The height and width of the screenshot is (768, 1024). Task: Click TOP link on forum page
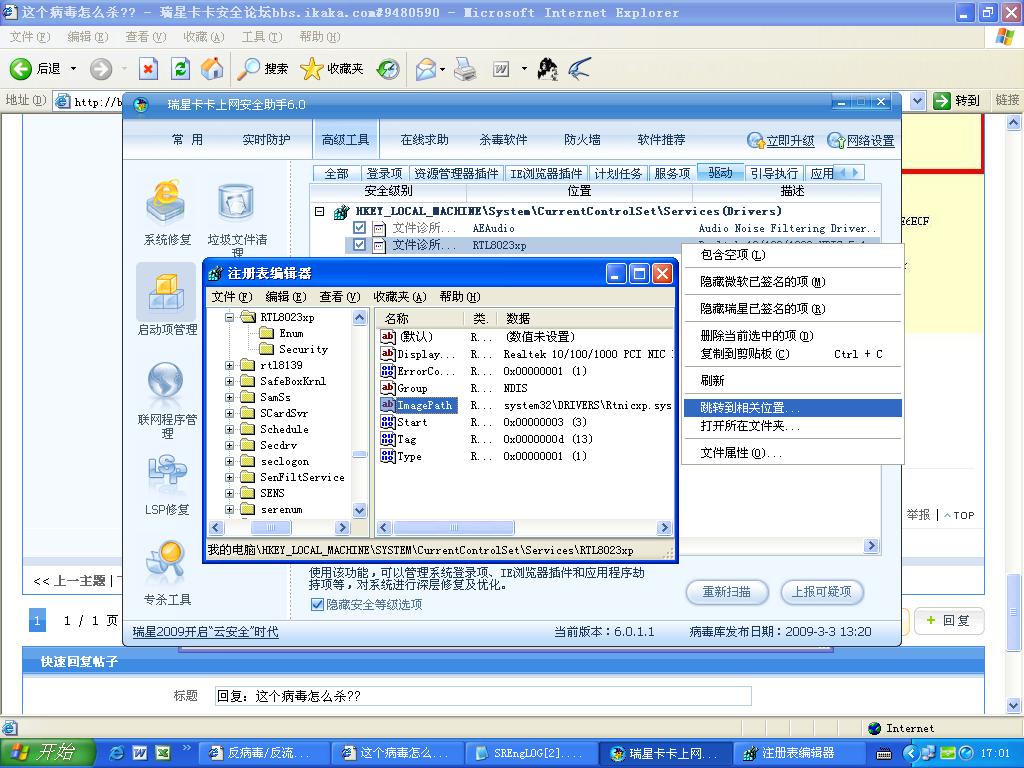959,515
